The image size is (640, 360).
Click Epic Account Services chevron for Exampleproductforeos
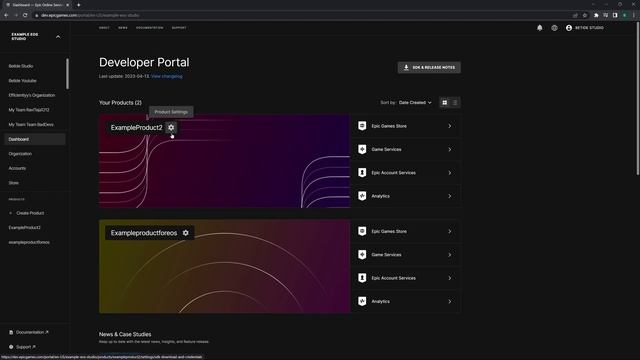(x=450, y=278)
